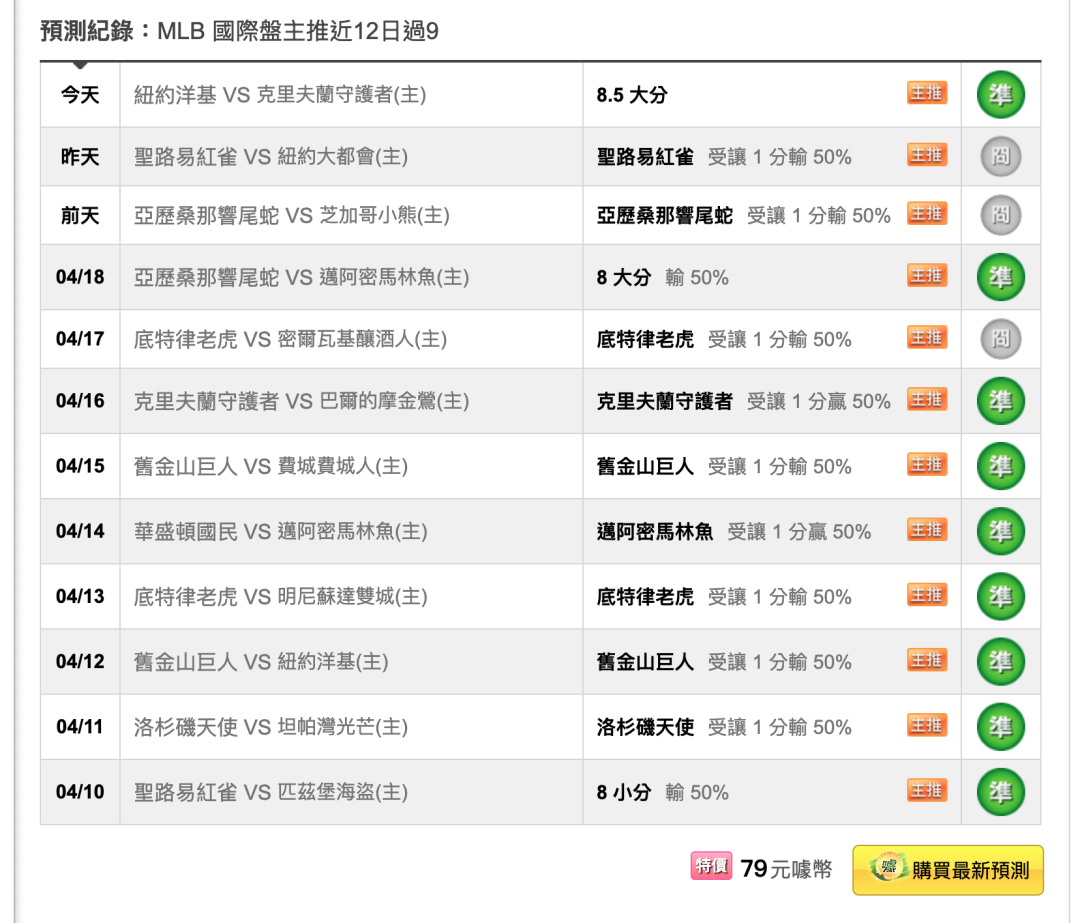Click the green 準 icon in the 04/11 row
Image resolution: width=1080 pixels, height=923 pixels.
point(1001,727)
